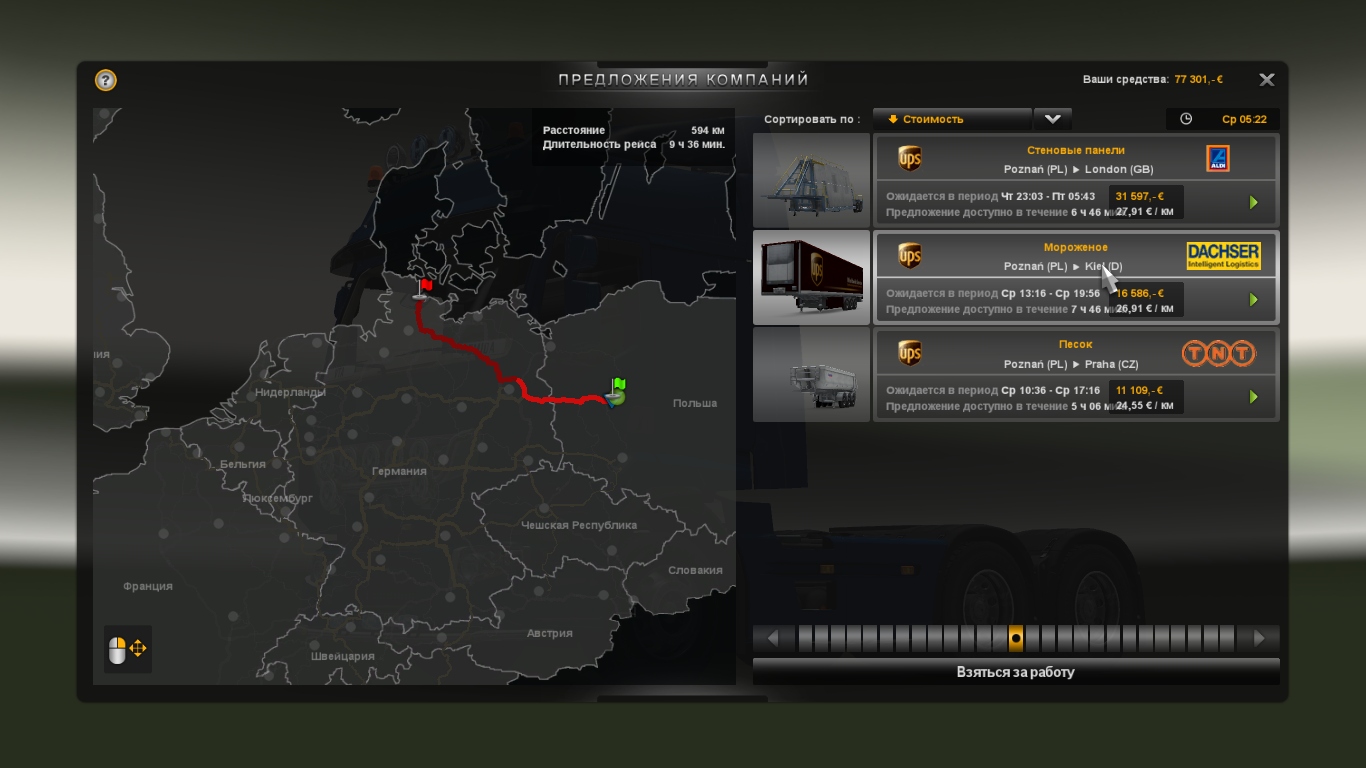This screenshot has width=1366, height=768.
Task: Select the Мороженое UPS trailer thumbnail
Action: coord(811,277)
